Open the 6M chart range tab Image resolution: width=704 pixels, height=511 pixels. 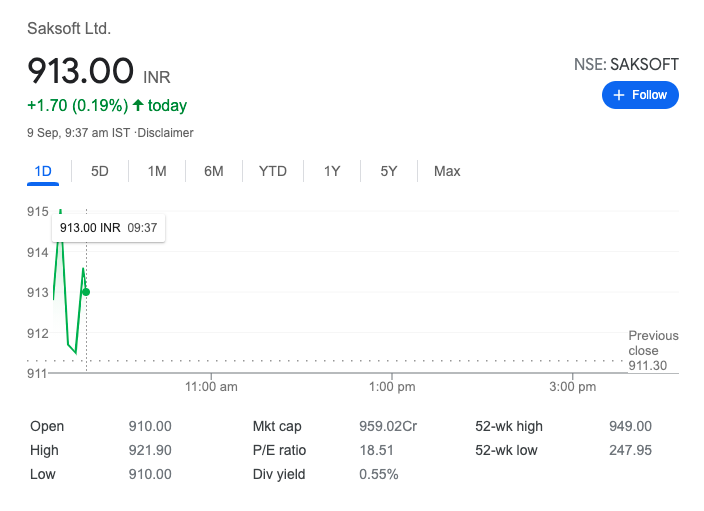214,171
